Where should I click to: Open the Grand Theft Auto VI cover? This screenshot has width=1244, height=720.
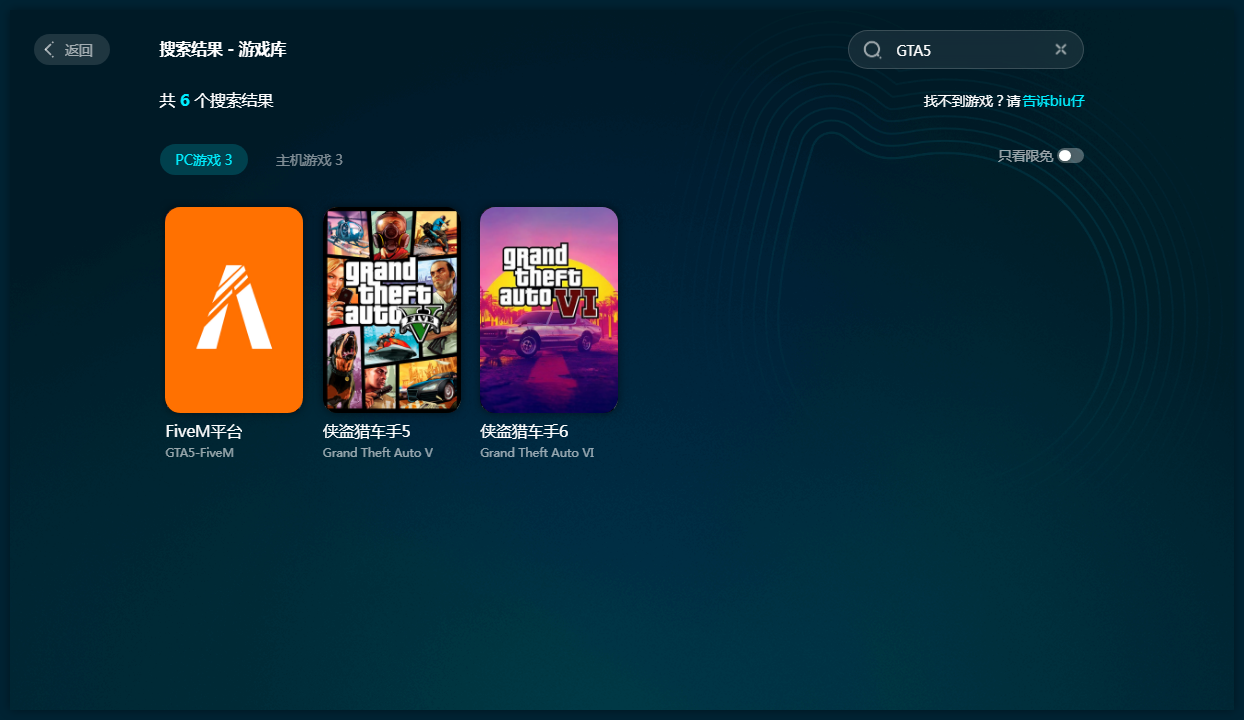coord(549,310)
